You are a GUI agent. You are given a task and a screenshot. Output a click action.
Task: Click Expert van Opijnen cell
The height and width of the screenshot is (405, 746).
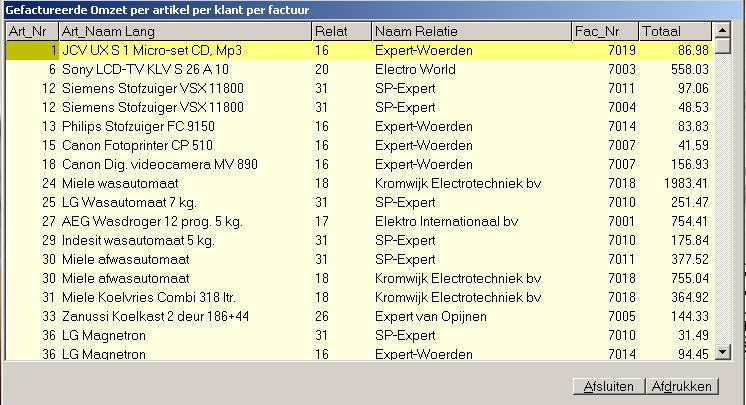pyautogui.click(x=431, y=317)
